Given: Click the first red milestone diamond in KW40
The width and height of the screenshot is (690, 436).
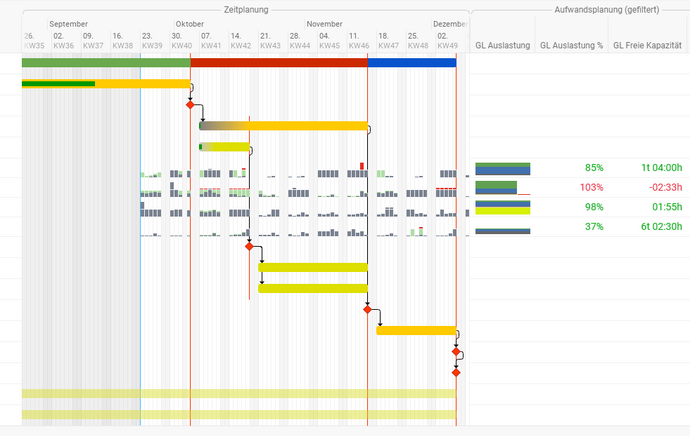Looking at the screenshot, I should (x=190, y=104).
